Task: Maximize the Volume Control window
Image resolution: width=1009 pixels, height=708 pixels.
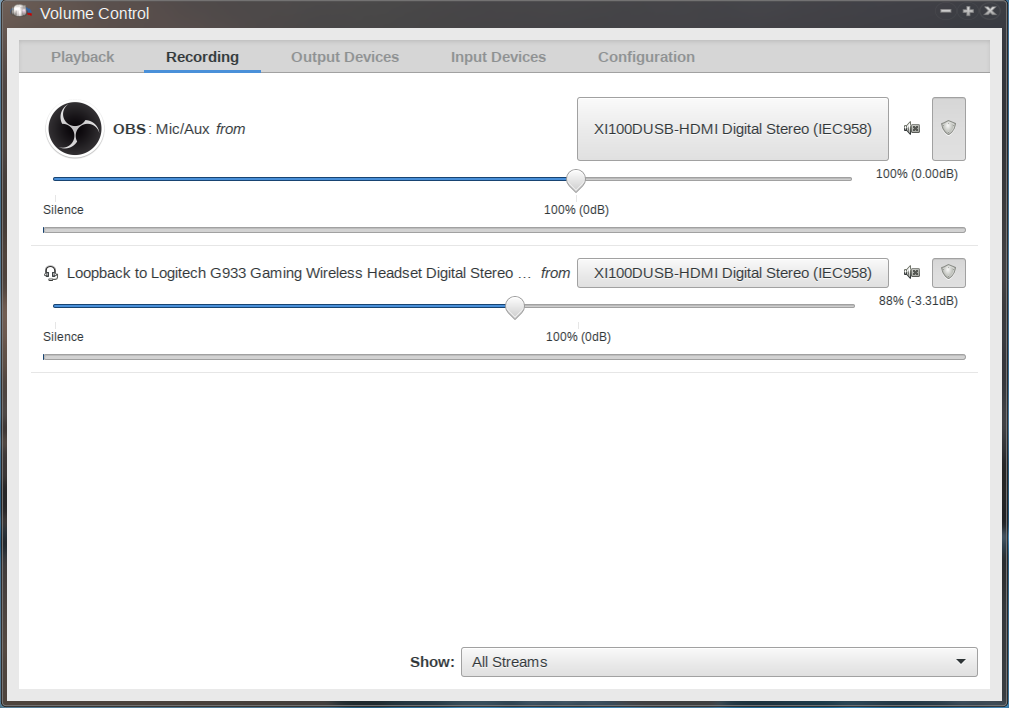Action: [x=968, y=11]
